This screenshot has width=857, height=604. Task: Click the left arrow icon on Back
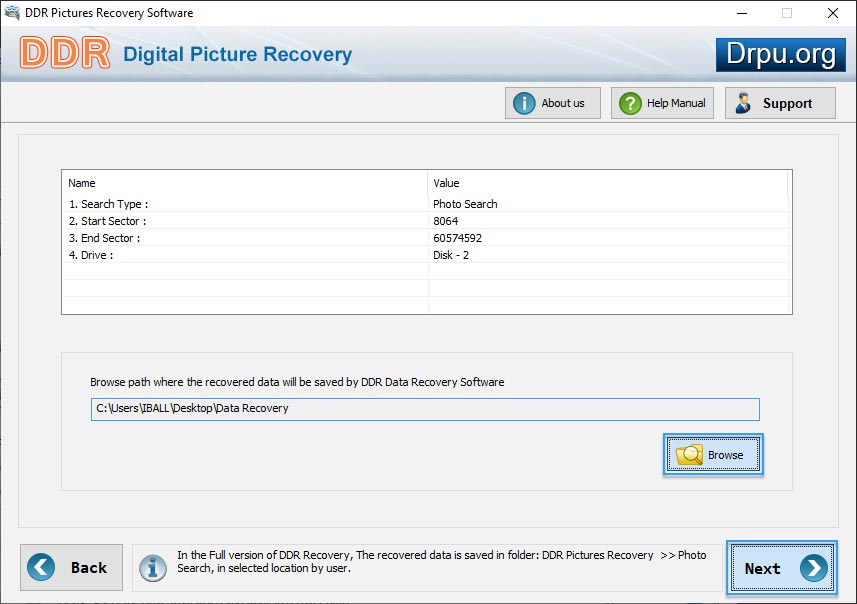[41, 567]
